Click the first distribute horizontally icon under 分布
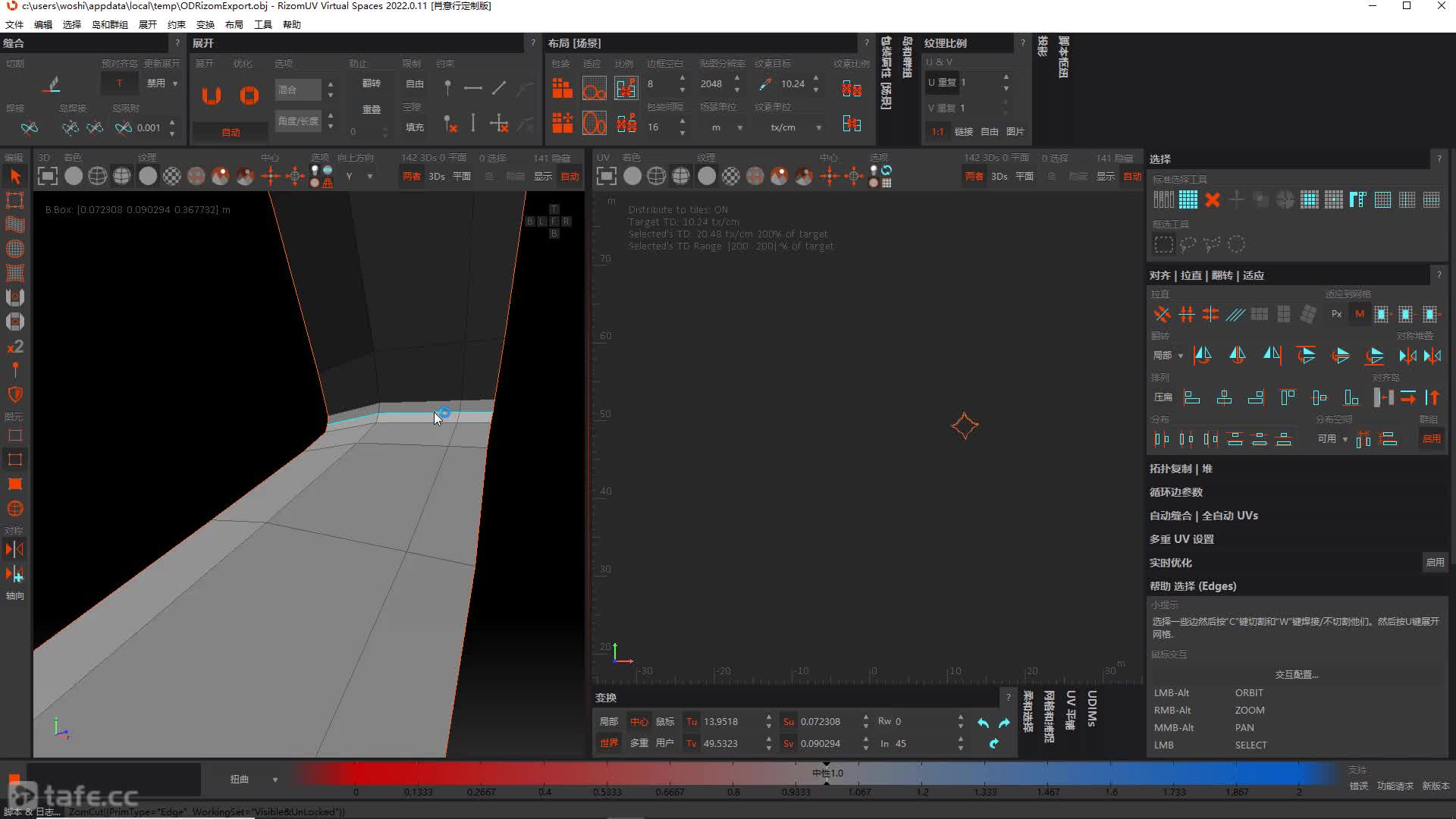Viewport: 1456px width, 819px height. click(x=1162, y=439)
